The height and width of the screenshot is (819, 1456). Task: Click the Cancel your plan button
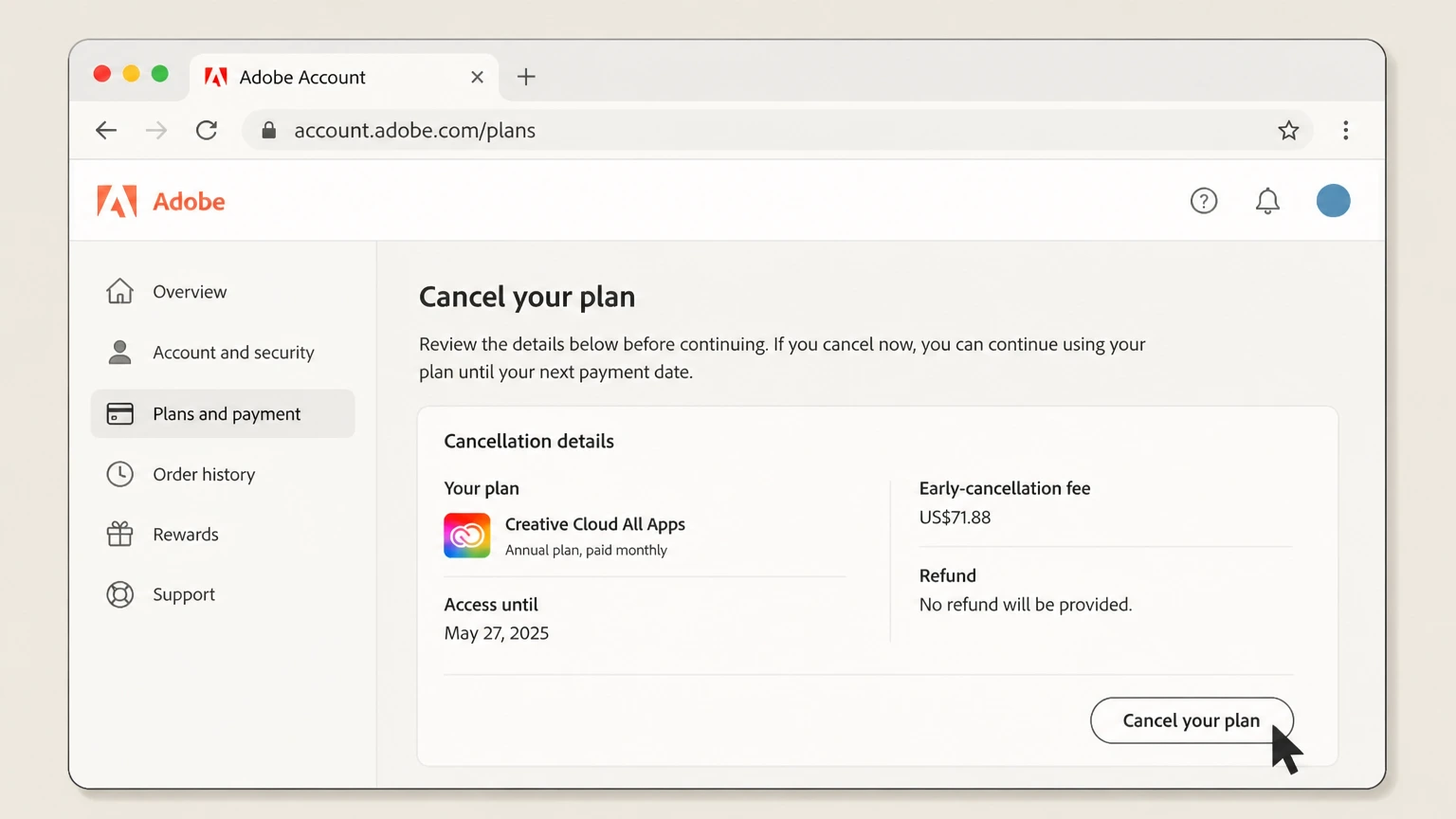click(x=1192, y=720)
